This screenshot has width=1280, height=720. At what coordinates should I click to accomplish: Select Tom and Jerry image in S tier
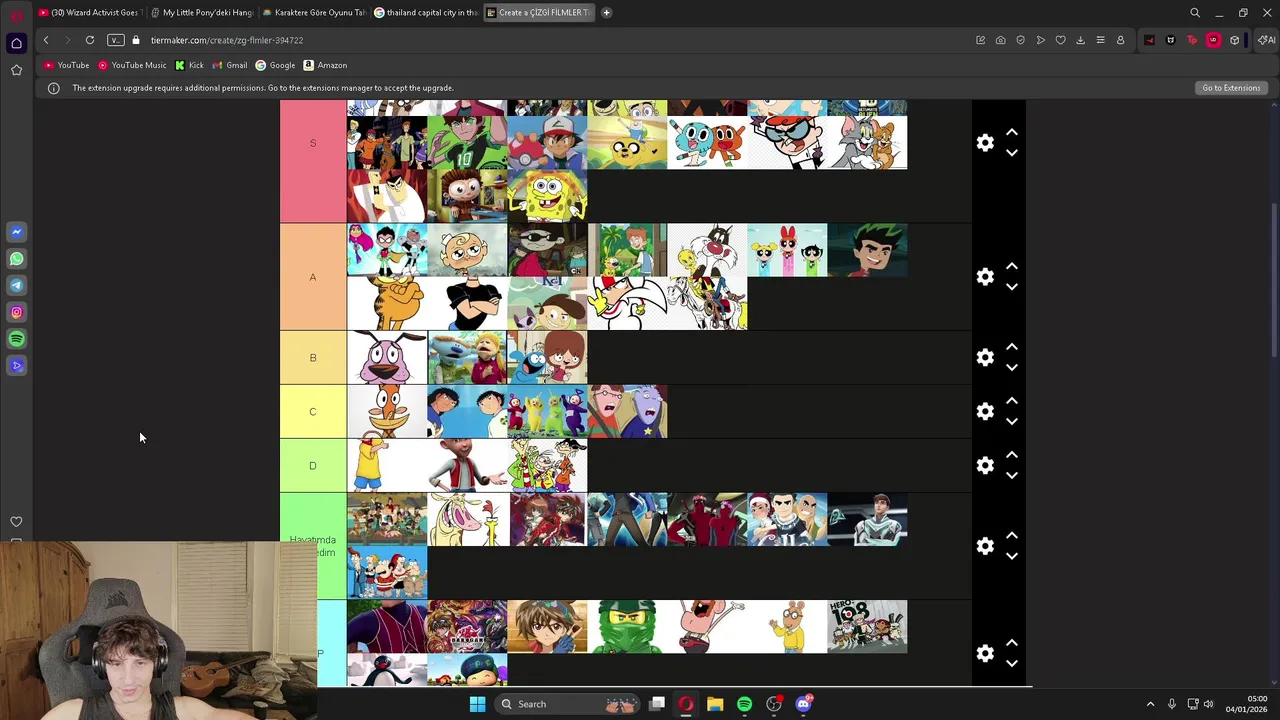(x=867, y=143)
